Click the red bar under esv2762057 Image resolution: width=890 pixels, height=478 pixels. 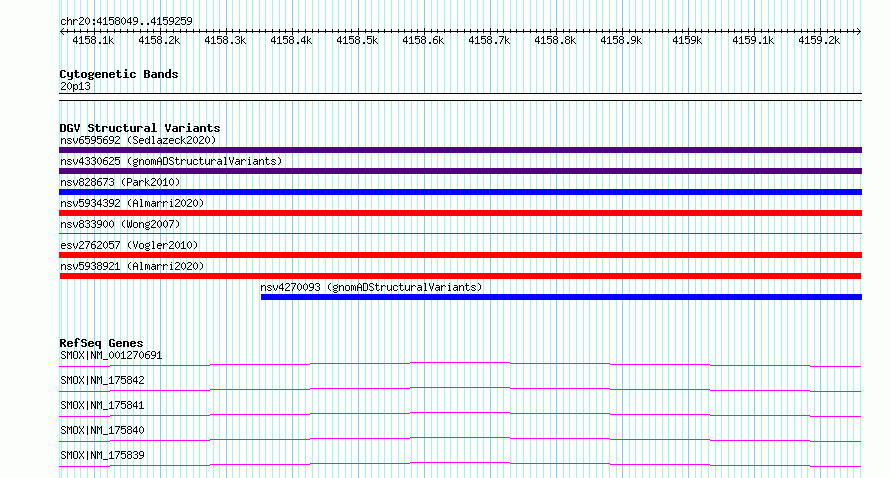460,255
